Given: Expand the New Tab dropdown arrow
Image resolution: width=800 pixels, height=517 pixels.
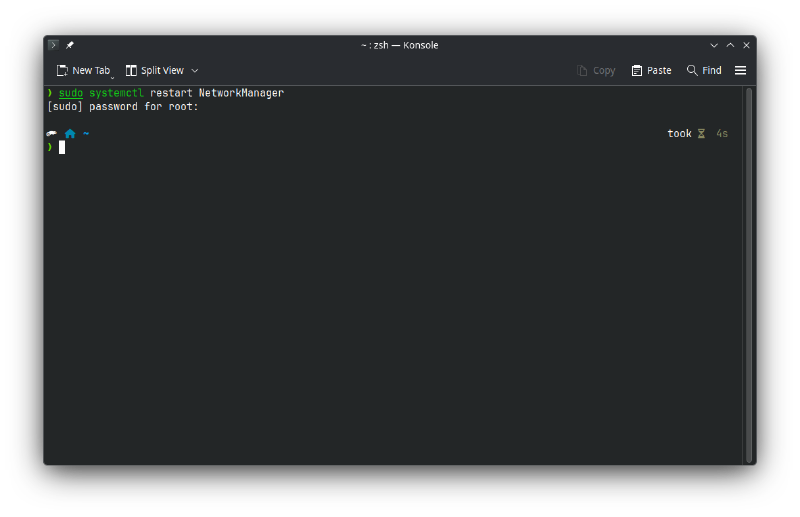Looking at the screenshot, I should pos(112,75).
